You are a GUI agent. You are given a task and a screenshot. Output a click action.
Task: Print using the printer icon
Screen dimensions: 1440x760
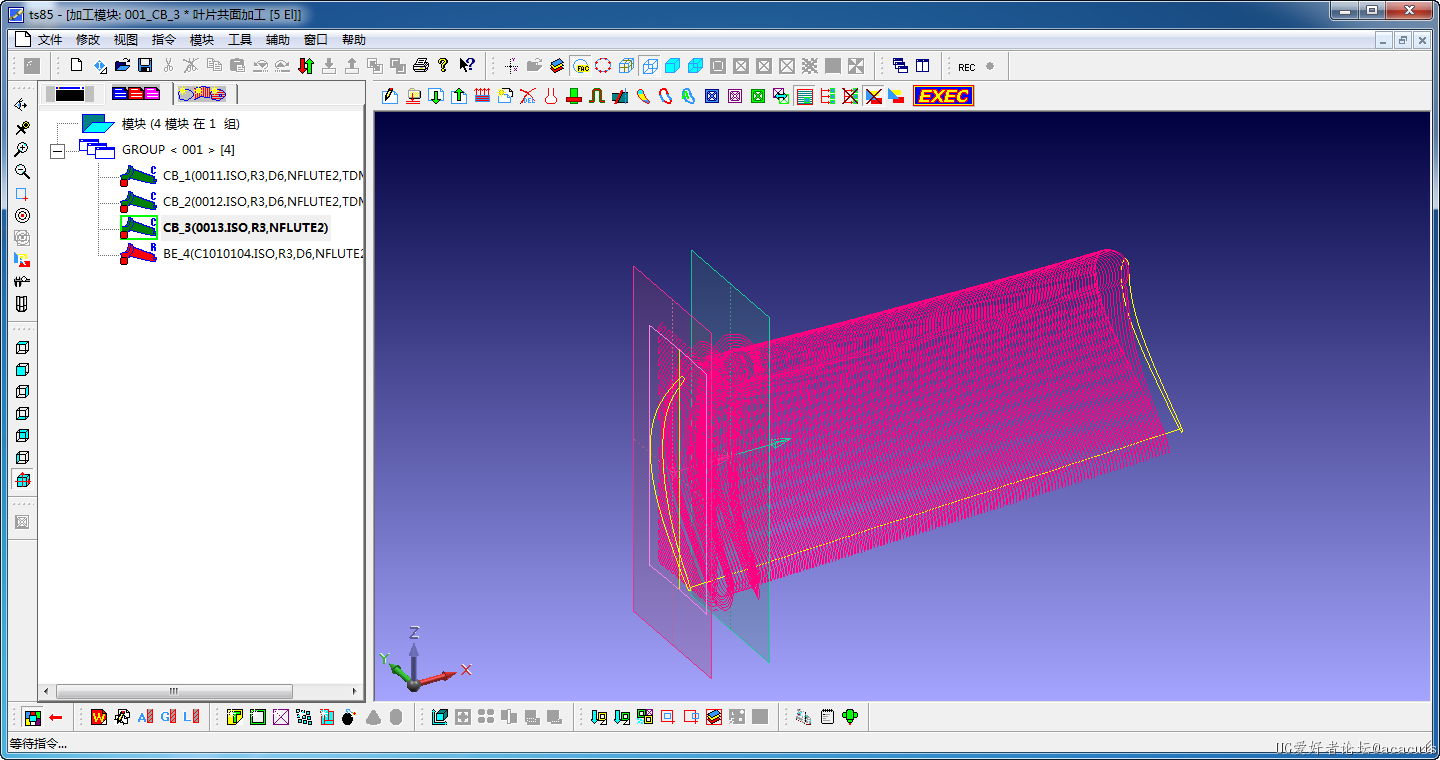[x=421, y=66]
